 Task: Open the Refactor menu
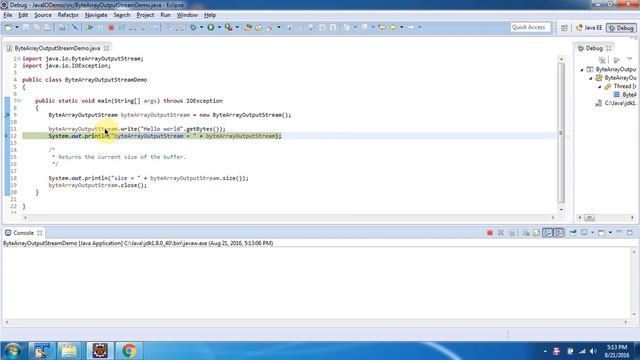68,15
